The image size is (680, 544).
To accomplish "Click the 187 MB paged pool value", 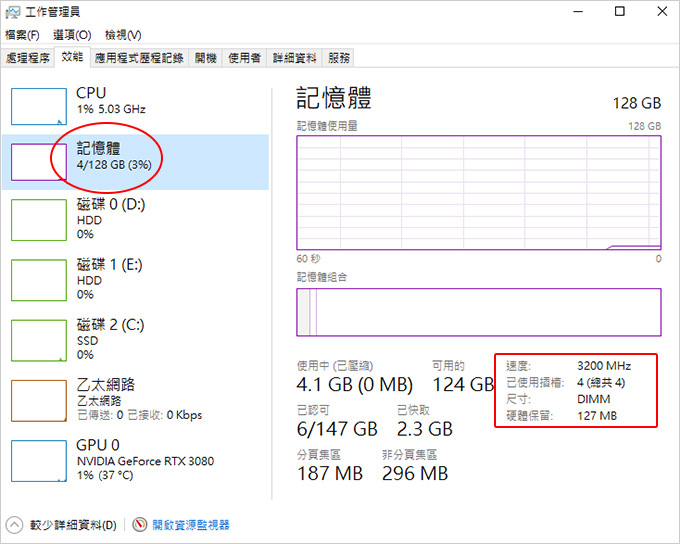I will click(x=330, y=473).
